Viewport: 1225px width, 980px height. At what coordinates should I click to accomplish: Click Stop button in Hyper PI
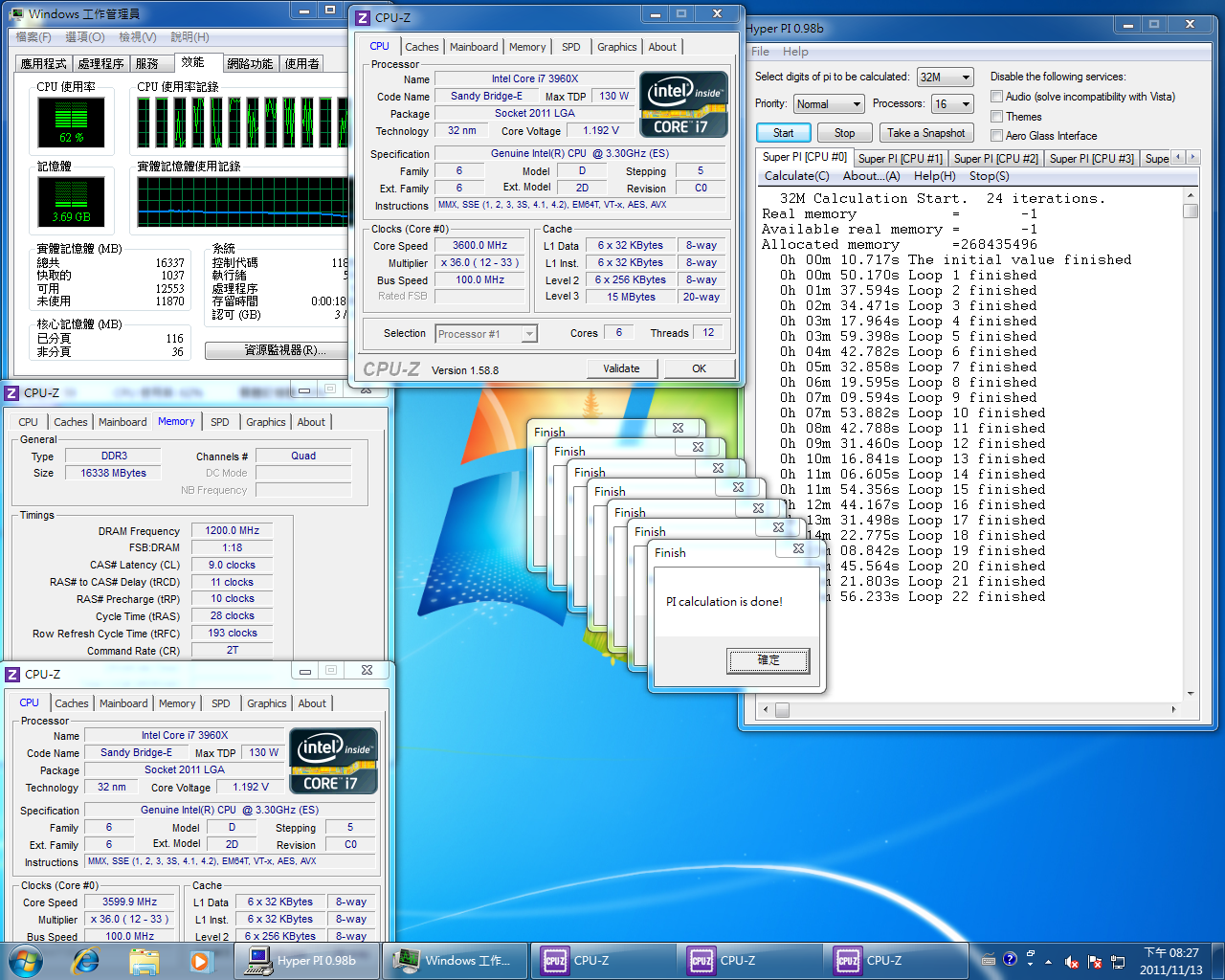844,133
